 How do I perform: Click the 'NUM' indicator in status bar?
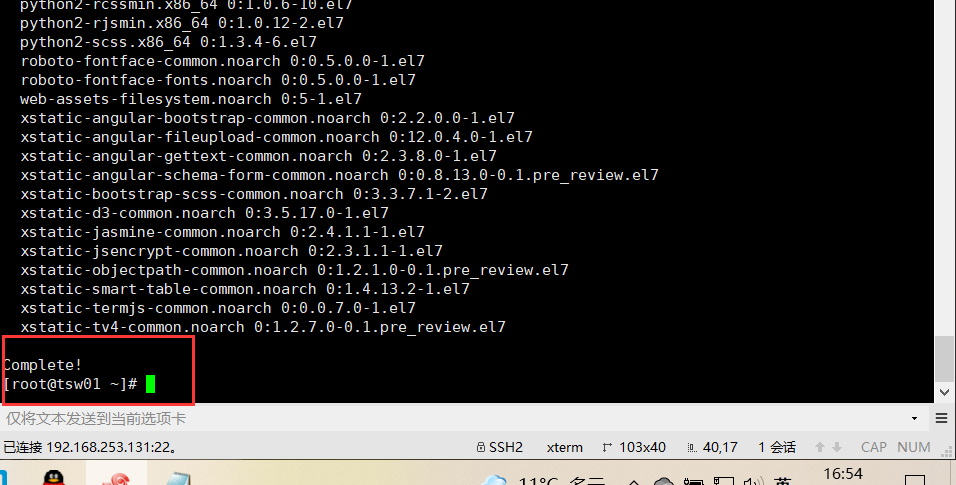pyautogui.click(x=913, y=447)
